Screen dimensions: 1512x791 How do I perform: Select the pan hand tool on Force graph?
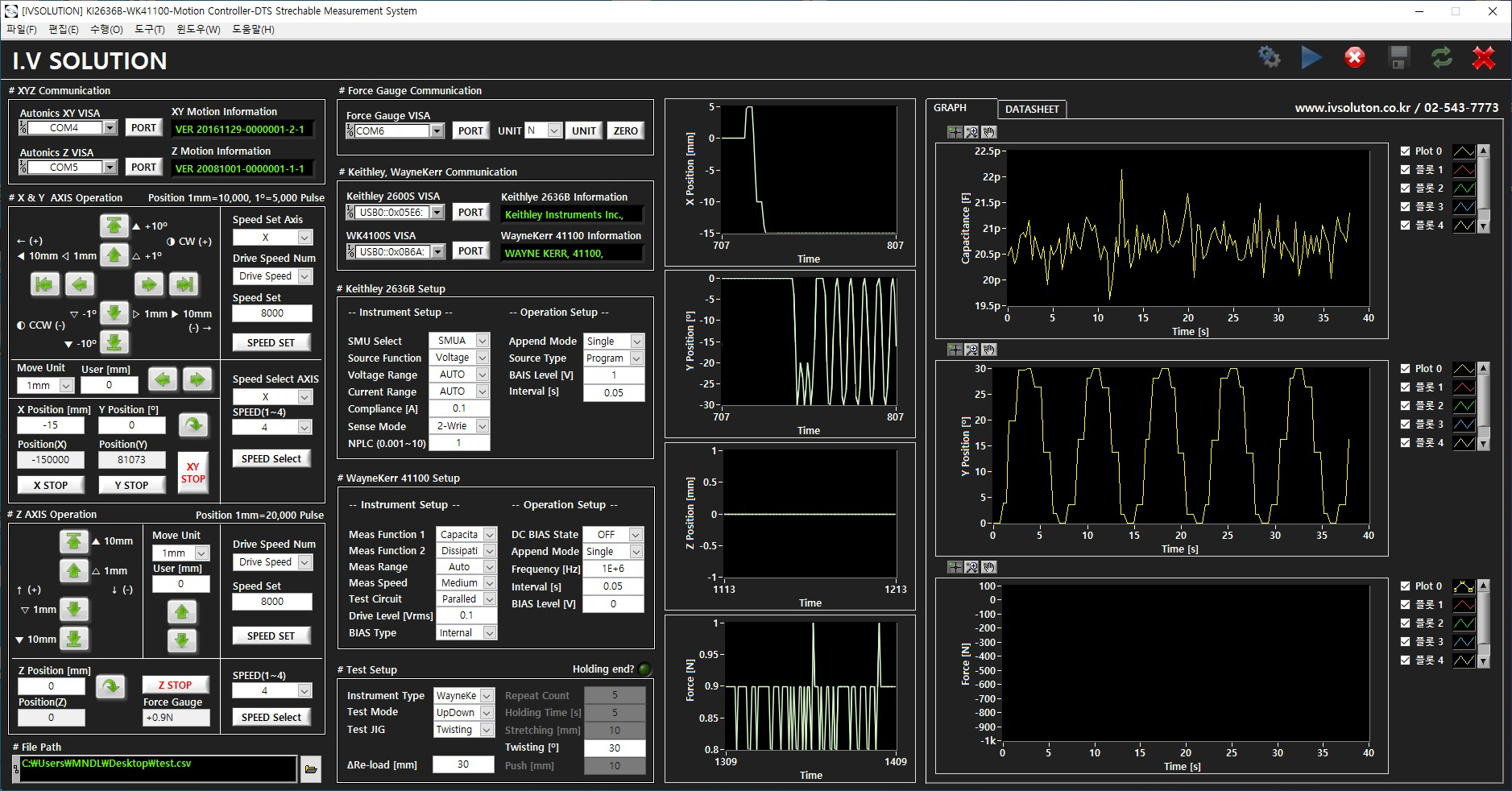pyautogui.click(x=989, y=567)
